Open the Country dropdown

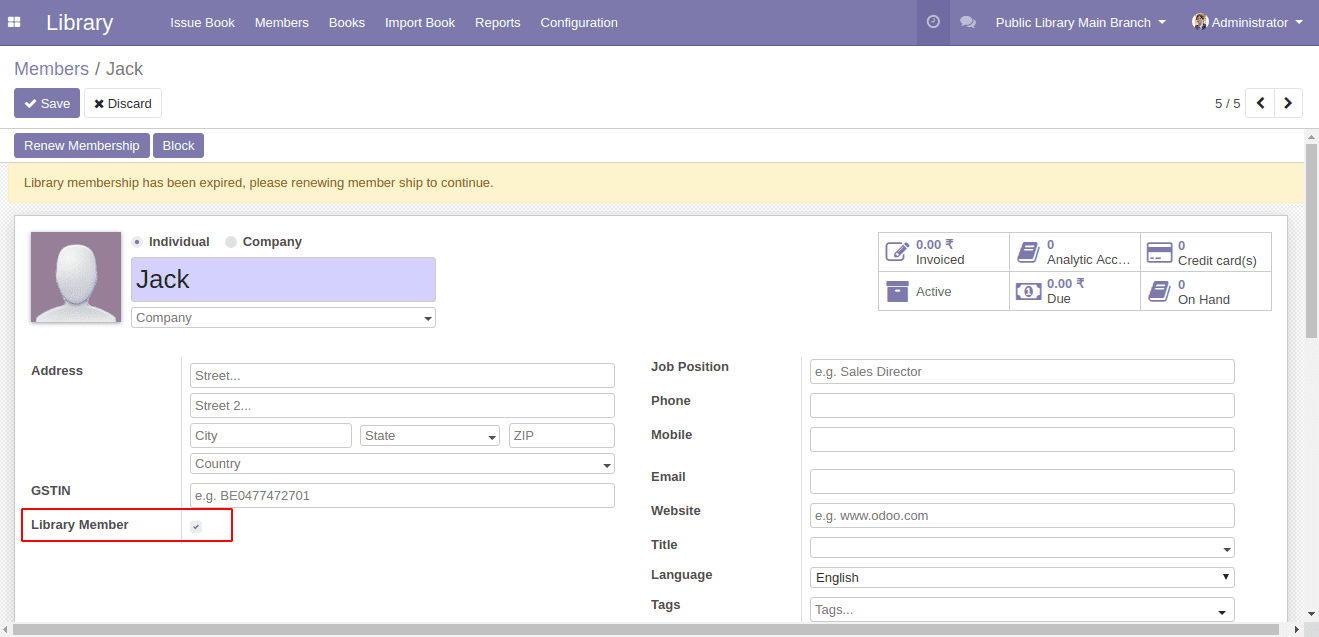402,464
